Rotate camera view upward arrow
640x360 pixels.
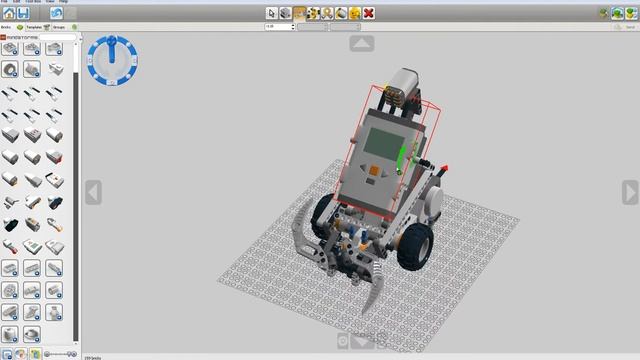[362, 43]
